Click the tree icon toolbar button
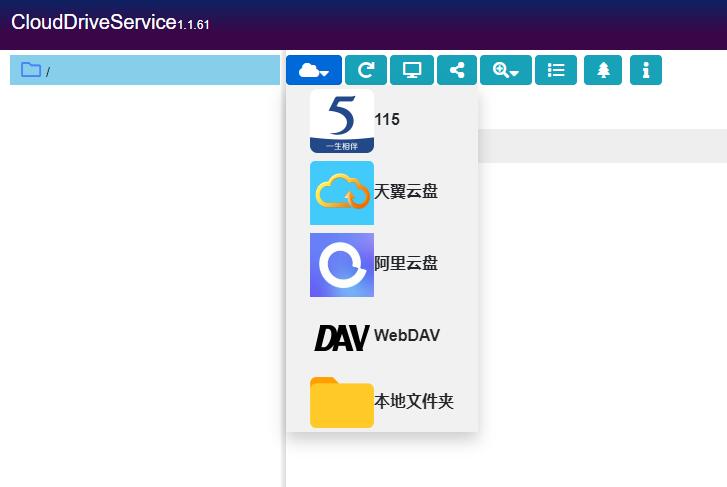The width and height of the screenshot is (727, 487). point(603,70)
